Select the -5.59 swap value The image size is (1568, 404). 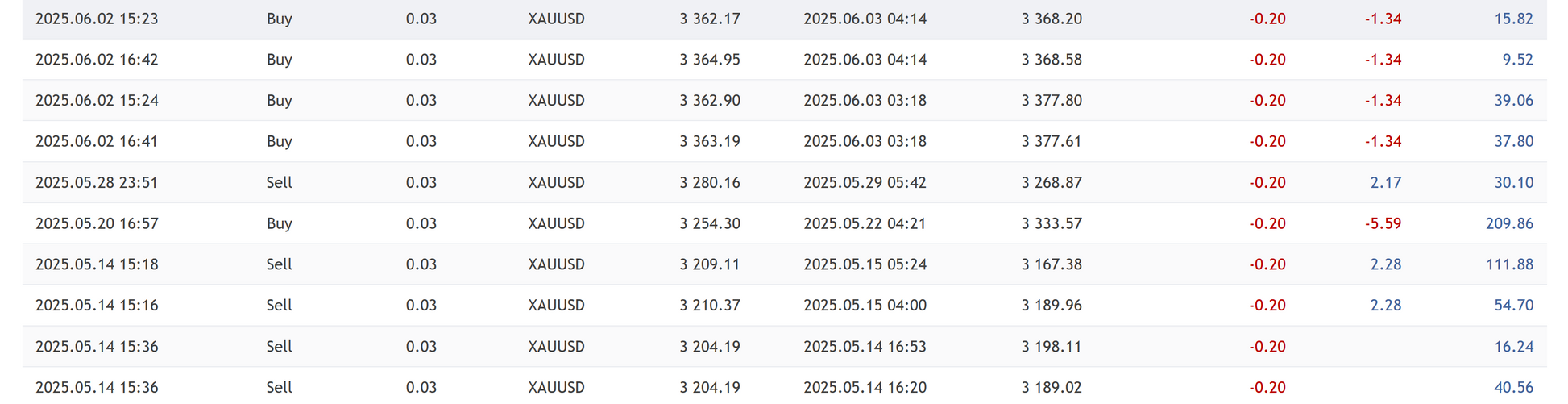1383,223
